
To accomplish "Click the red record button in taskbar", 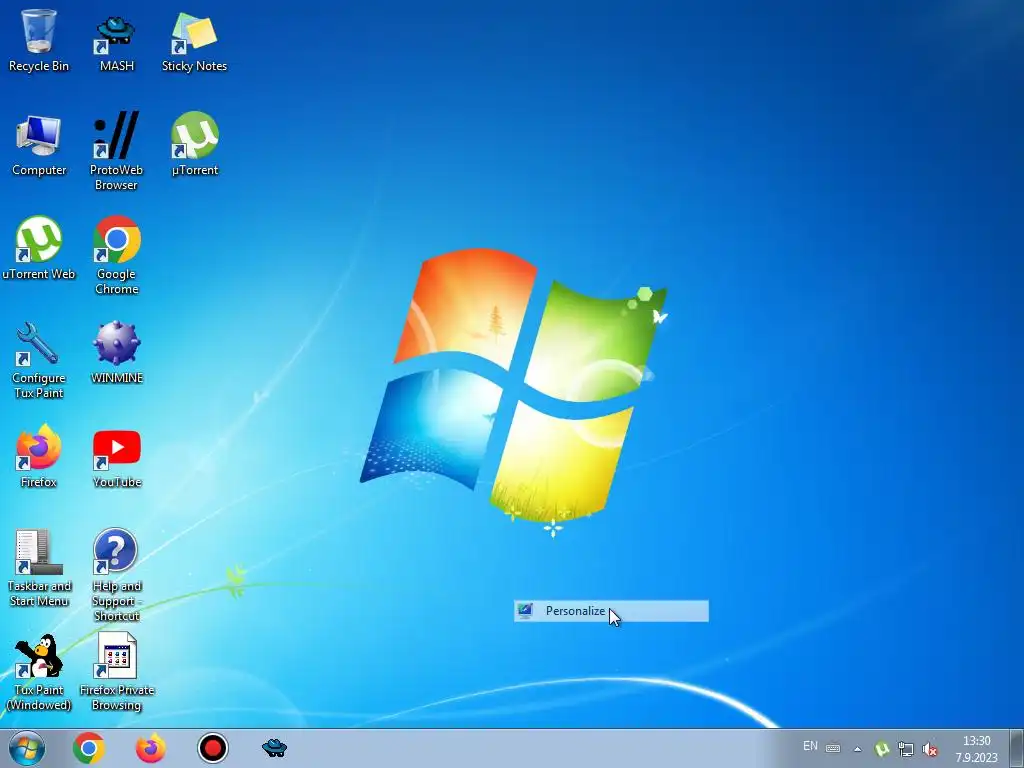I will [x=212, y=748].
